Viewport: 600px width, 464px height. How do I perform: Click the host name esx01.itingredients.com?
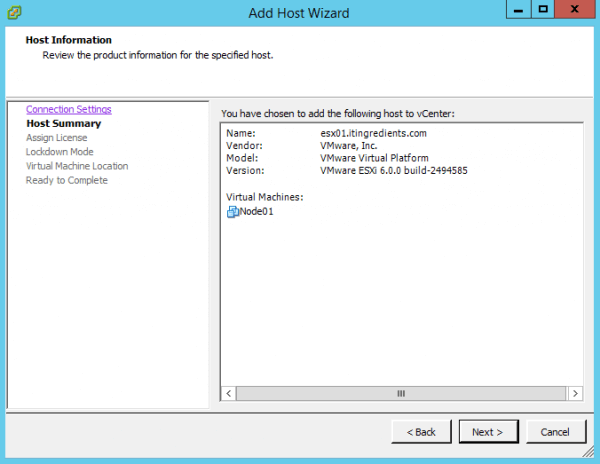(x=373, y=133)
